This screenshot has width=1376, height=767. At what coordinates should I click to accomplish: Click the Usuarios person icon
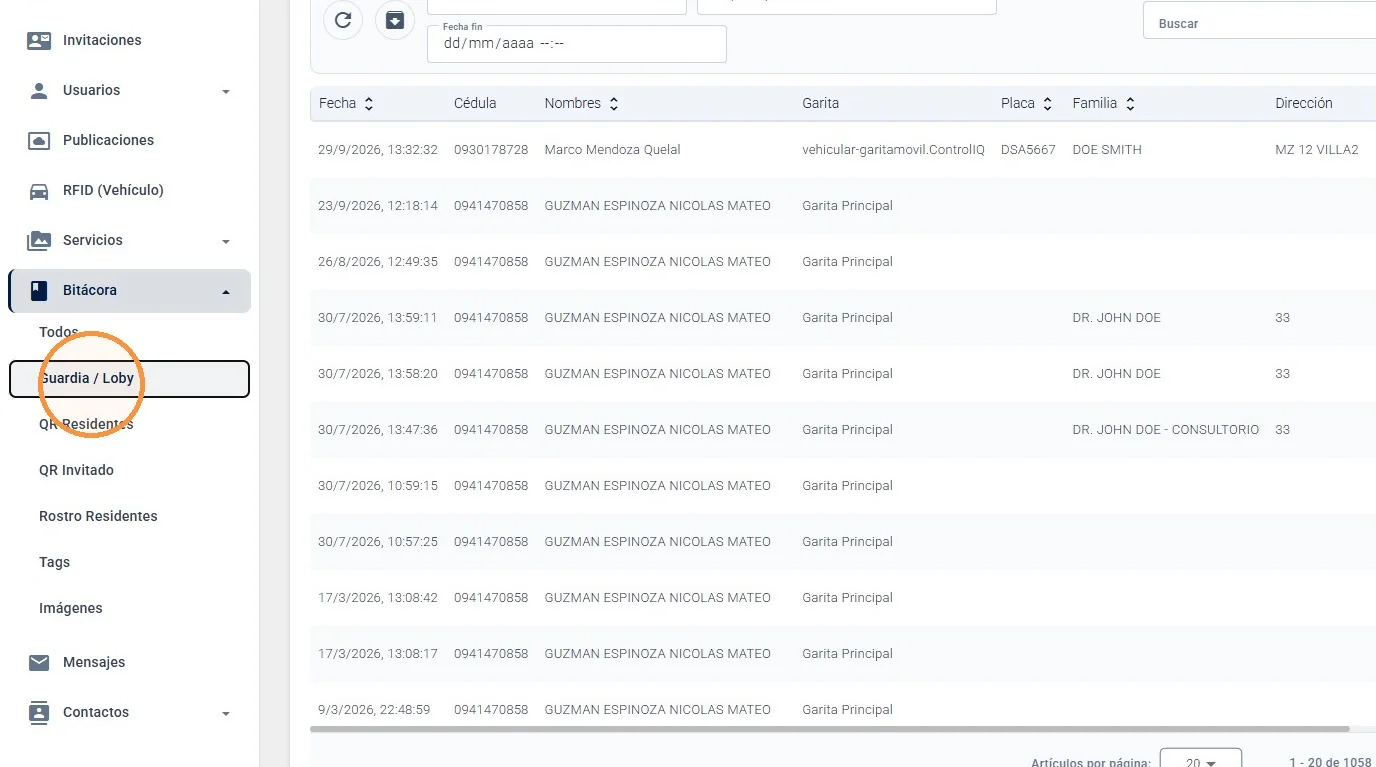(39, 90)
